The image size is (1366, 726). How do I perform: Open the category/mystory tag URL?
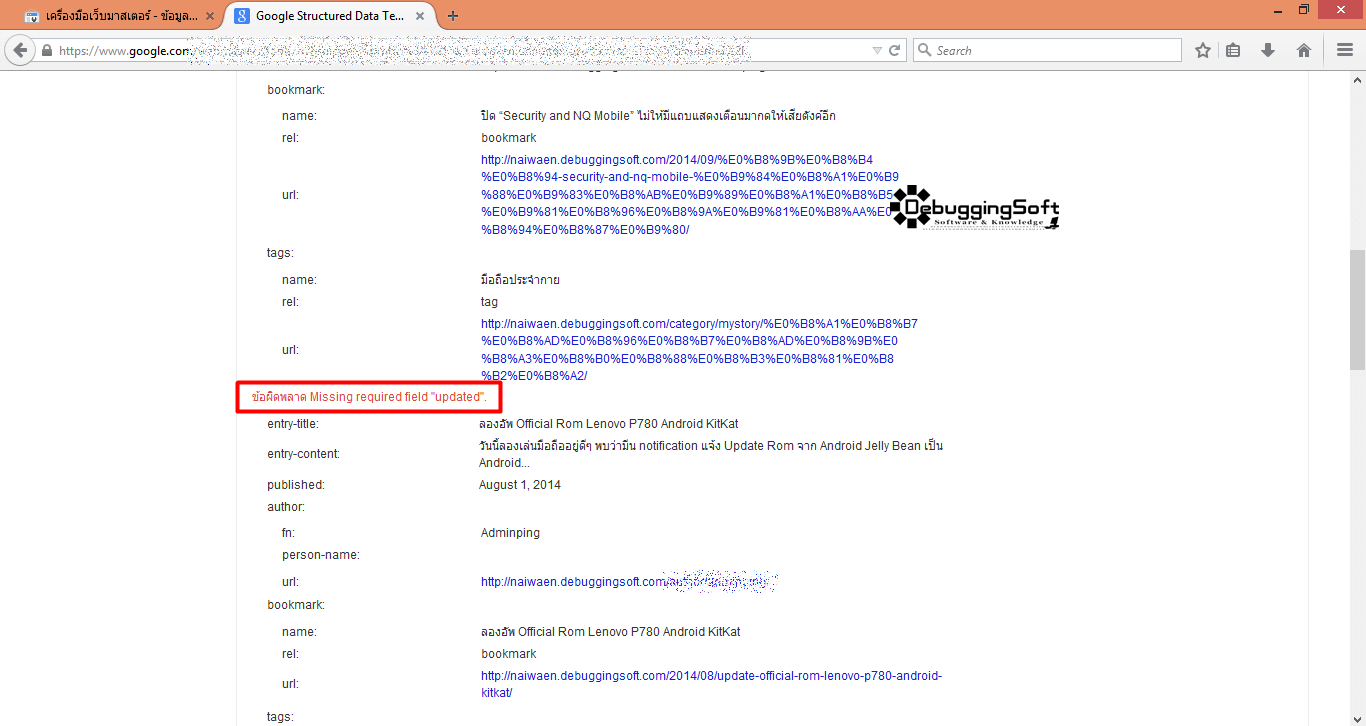click(699, 350)
